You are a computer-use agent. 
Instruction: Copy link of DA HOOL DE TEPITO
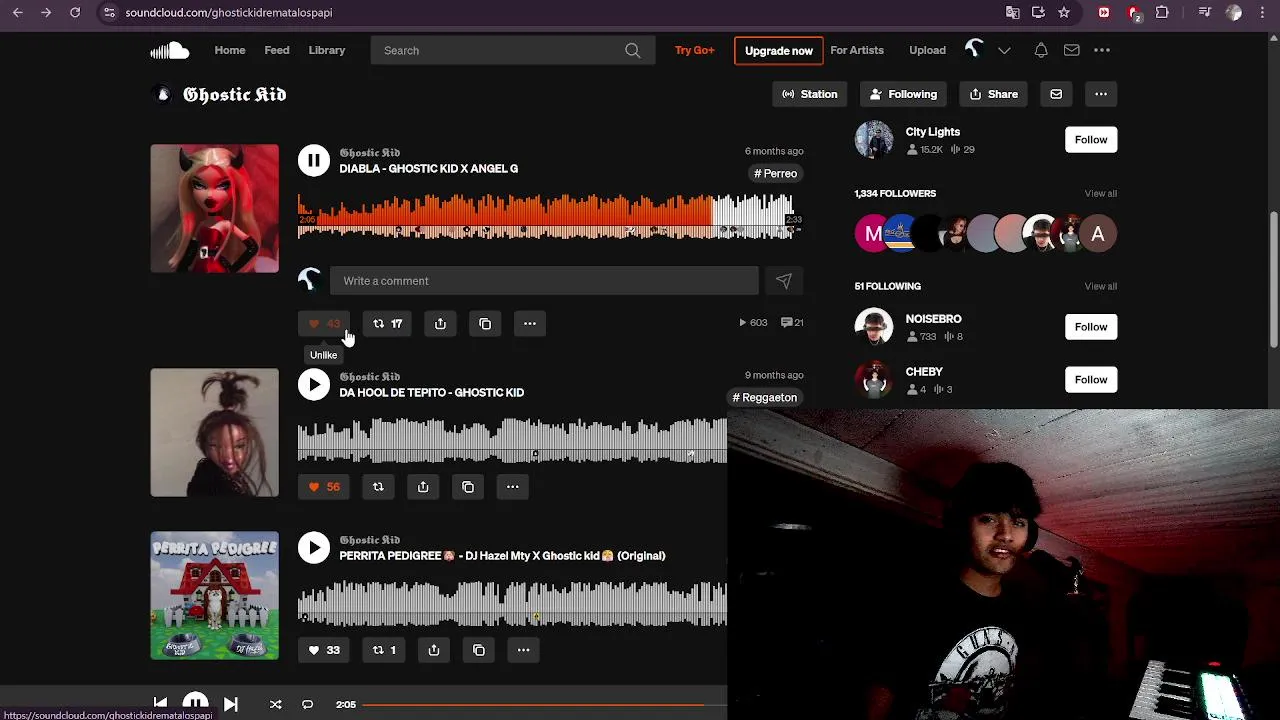pos(468,487)
